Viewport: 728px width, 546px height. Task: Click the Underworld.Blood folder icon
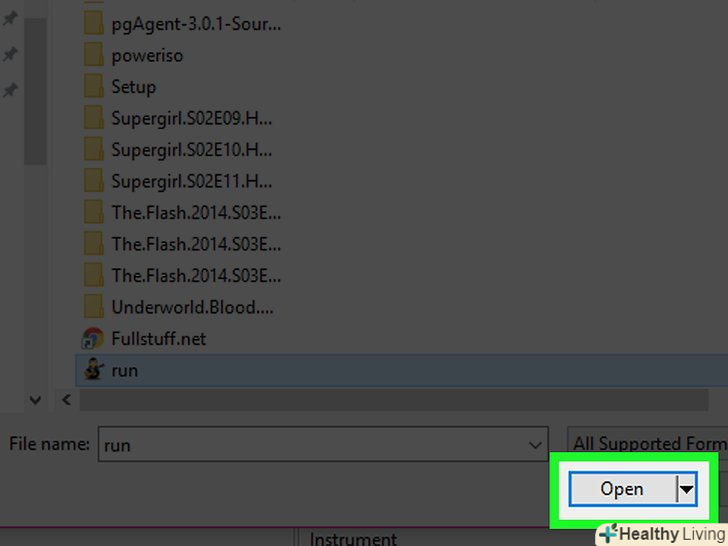tap(94, 307)
